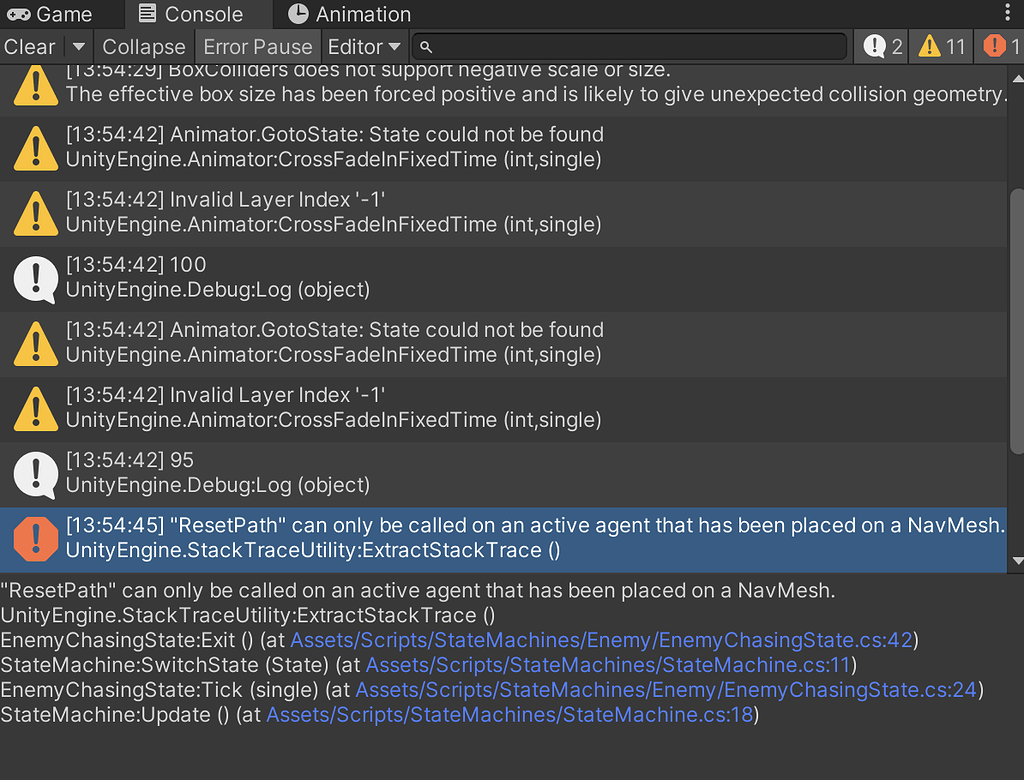Click the warning icon for BoxColliders message
The width and height of the screenshot is (1024, 780).
point(36,84)
